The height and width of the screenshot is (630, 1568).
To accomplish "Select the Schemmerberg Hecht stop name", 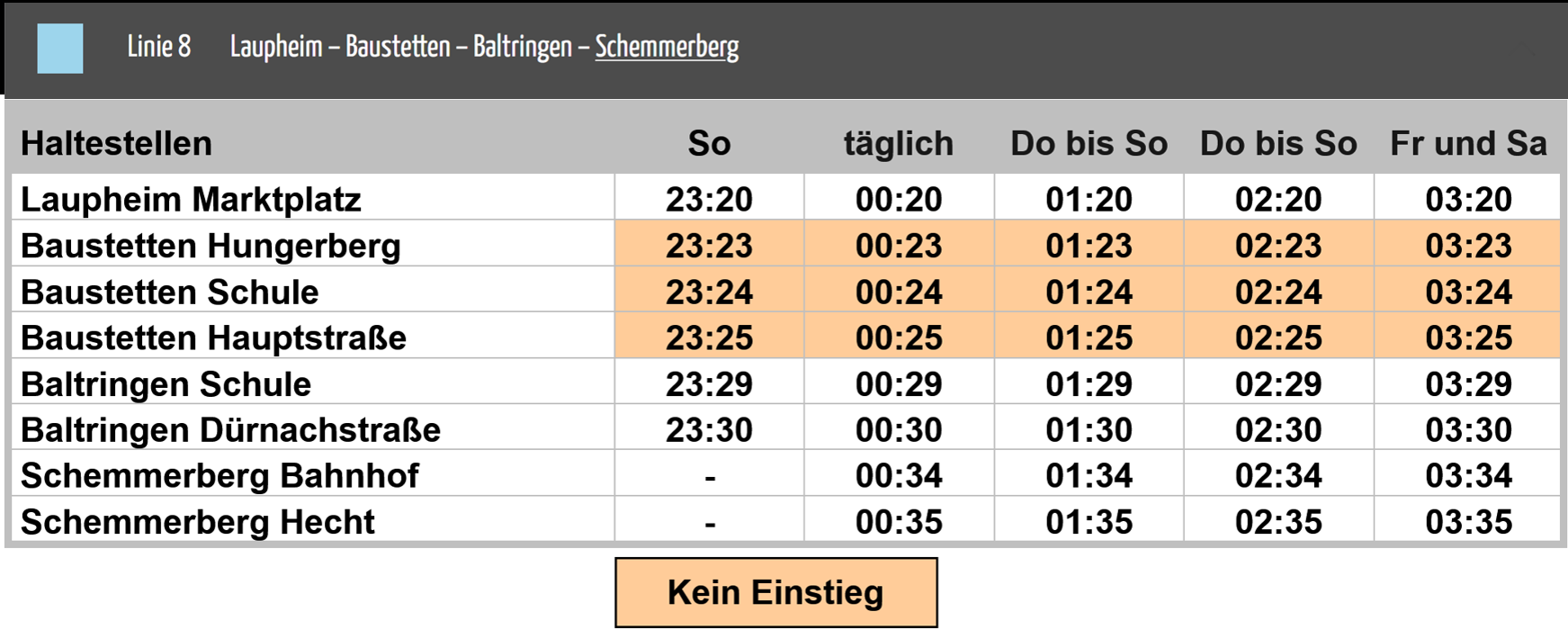I will pyautogui.click(x=197, y=522).
